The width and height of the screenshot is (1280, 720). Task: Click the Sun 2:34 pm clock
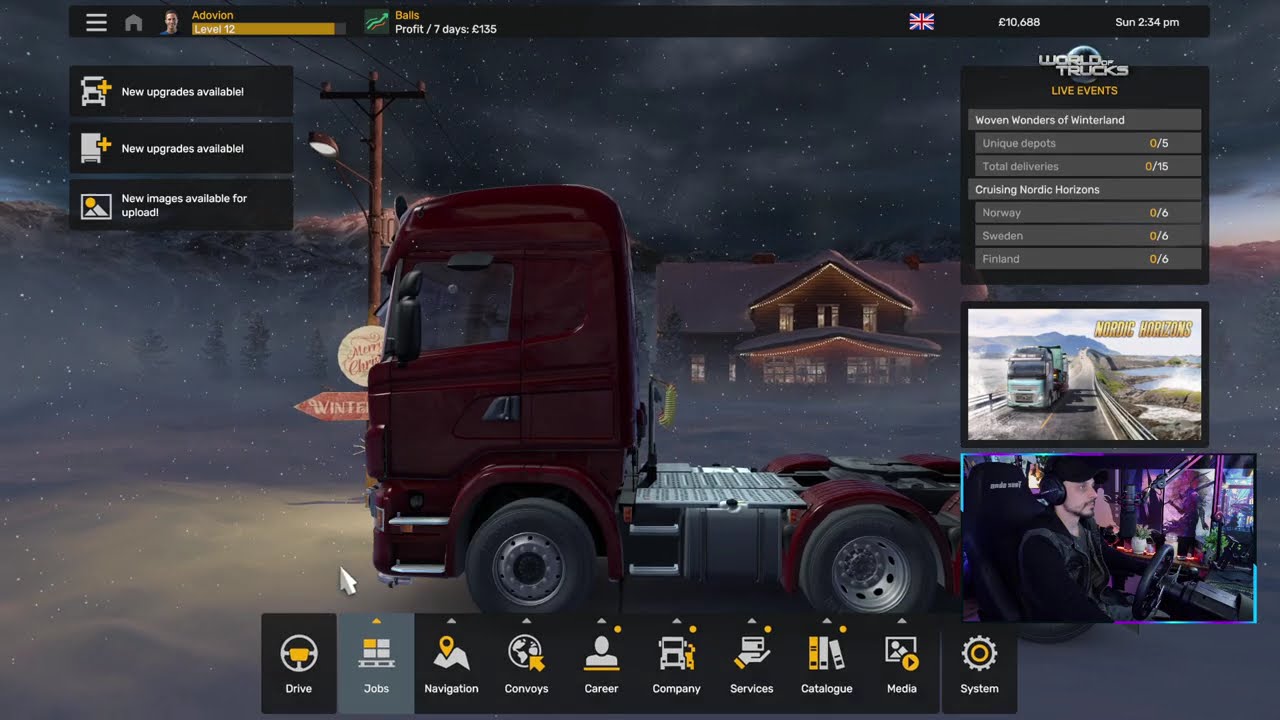click(1147, 22)
